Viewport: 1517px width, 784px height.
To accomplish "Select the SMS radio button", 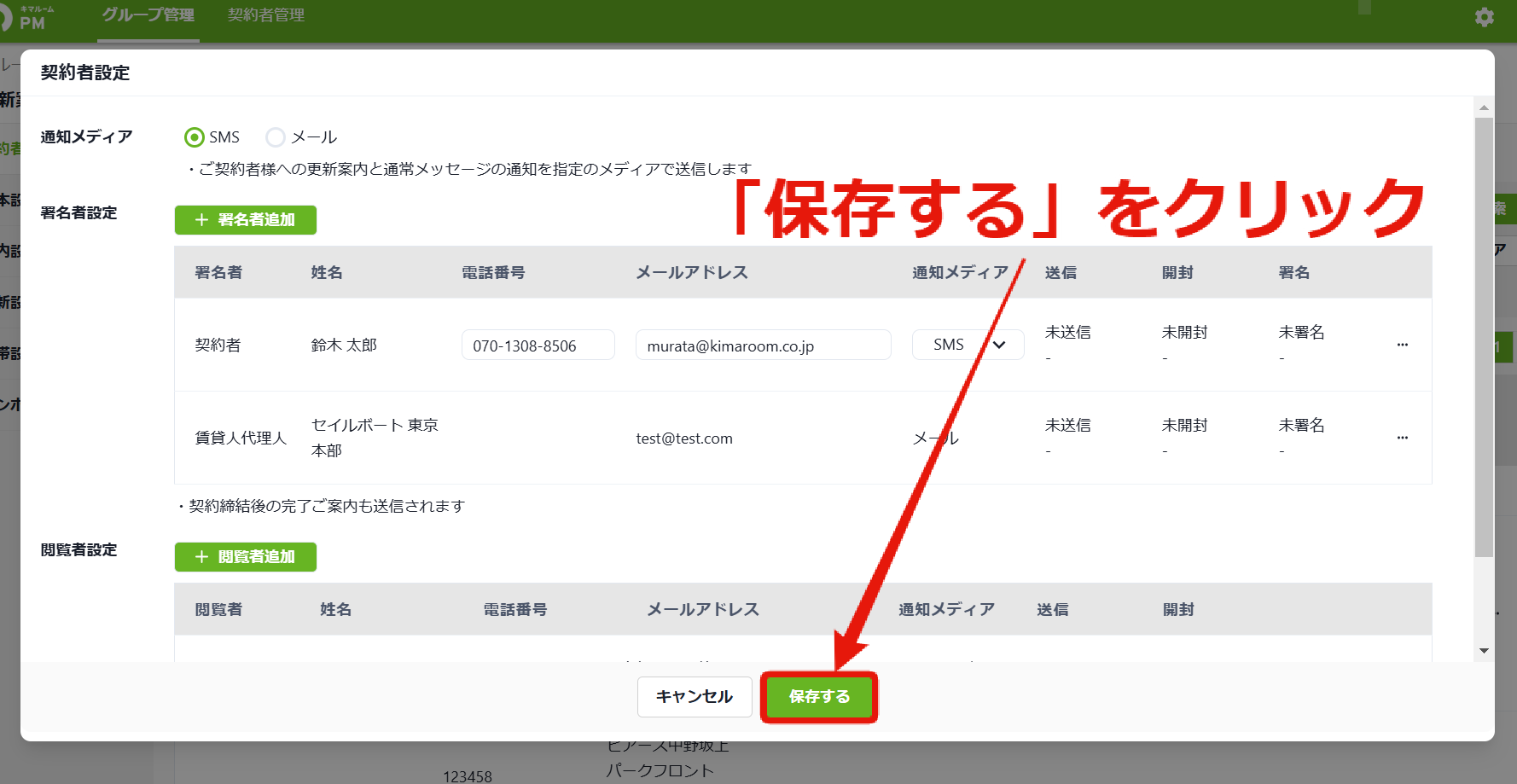I will pos(195,137).
